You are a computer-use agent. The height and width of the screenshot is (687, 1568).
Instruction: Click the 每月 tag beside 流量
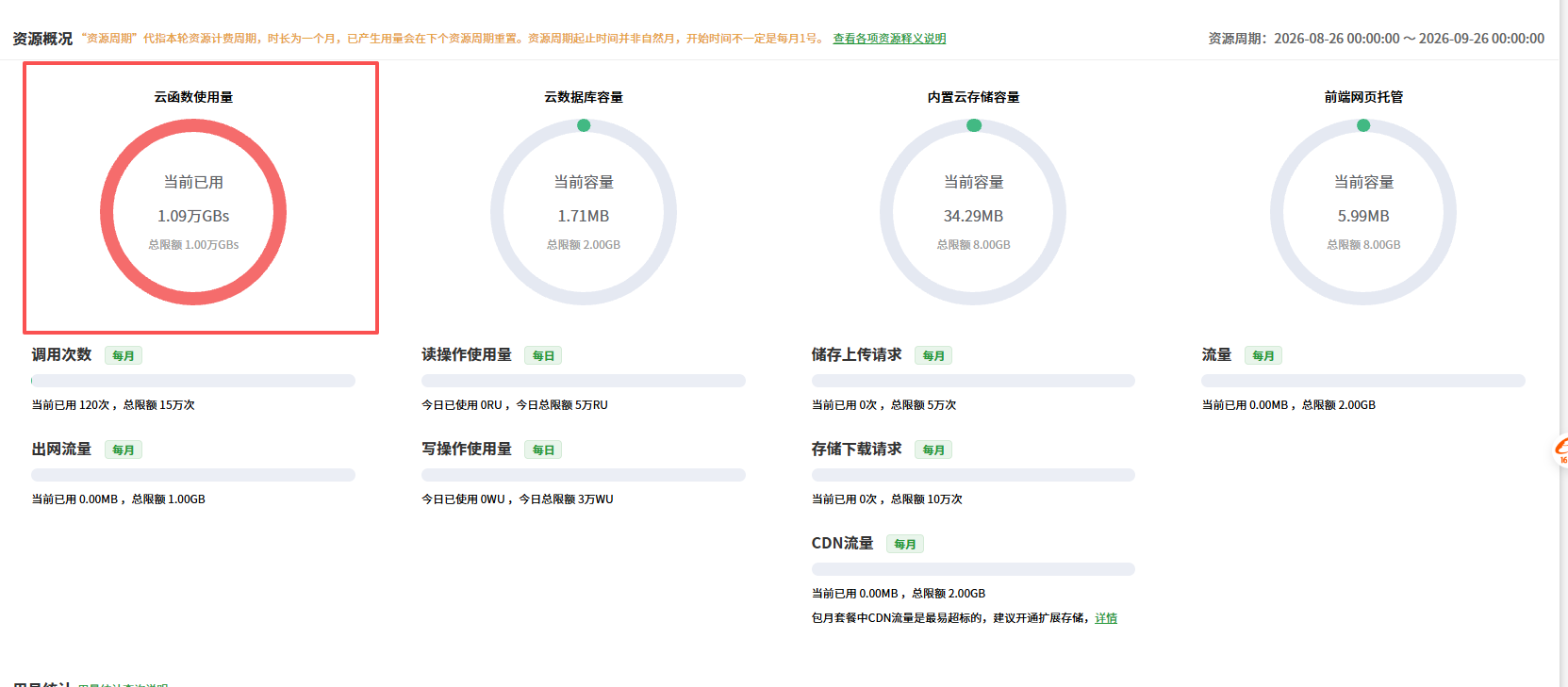pos(1263,355)
